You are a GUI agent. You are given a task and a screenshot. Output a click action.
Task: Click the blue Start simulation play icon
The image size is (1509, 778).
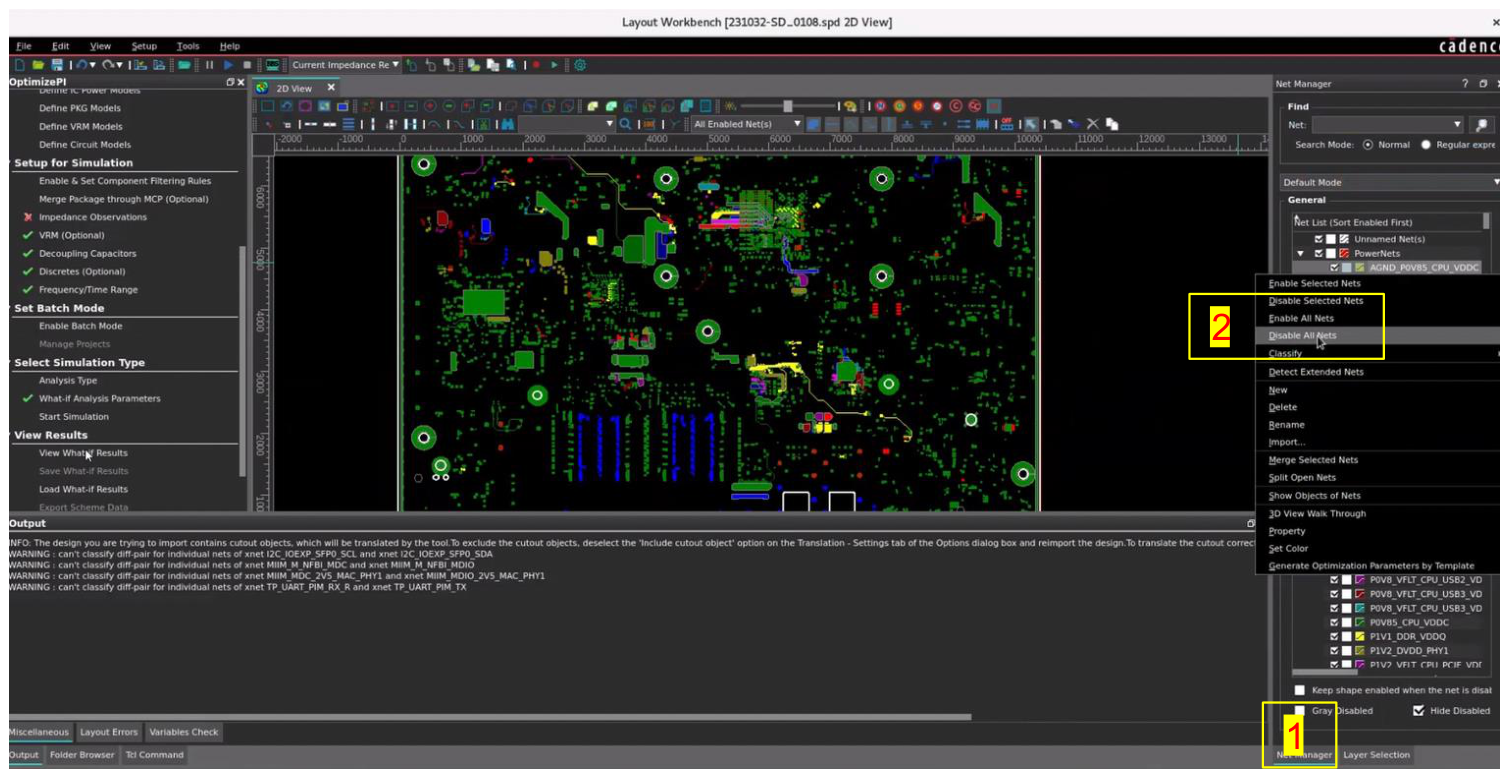click(x=229, y=65)
